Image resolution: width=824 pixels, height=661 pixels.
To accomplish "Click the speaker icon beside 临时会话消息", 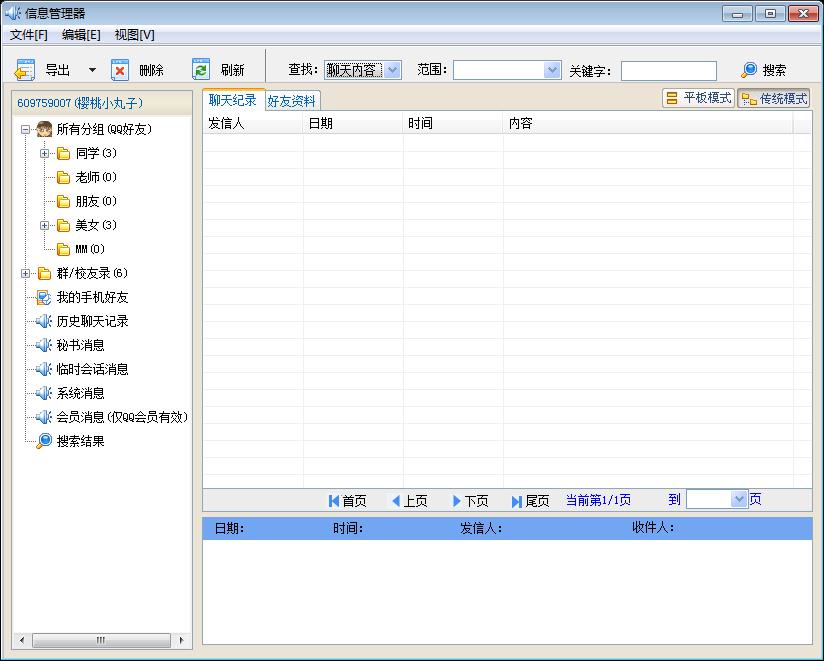I will pos(44,369).
